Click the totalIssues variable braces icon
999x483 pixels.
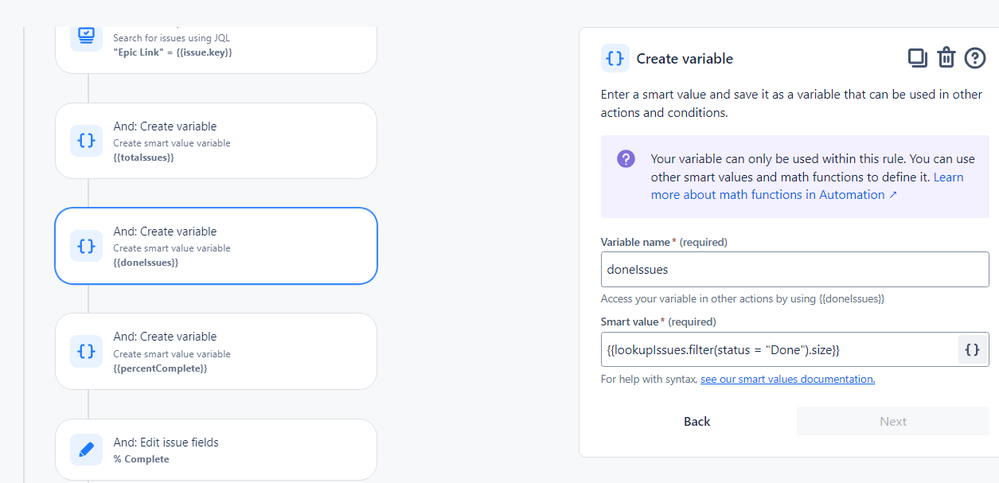pyautogui.click(x=86, y=141)
